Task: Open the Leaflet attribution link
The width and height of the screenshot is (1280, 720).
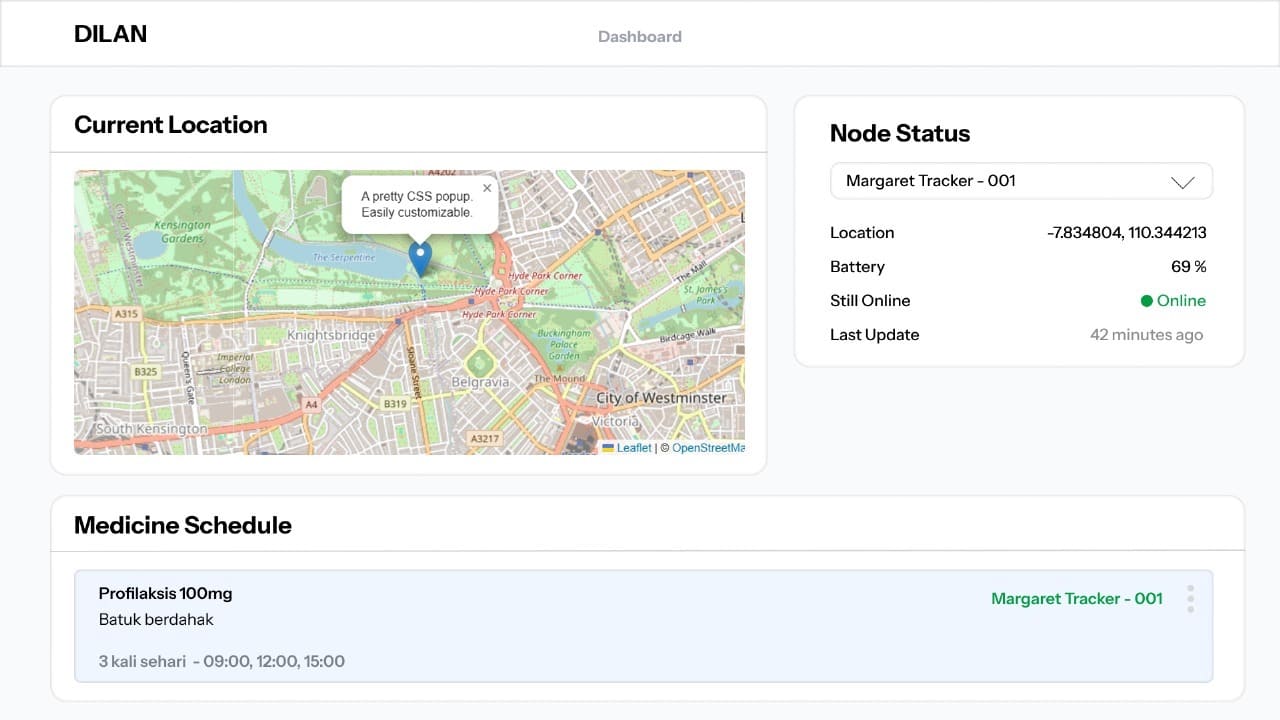Action: click(634, 448)
